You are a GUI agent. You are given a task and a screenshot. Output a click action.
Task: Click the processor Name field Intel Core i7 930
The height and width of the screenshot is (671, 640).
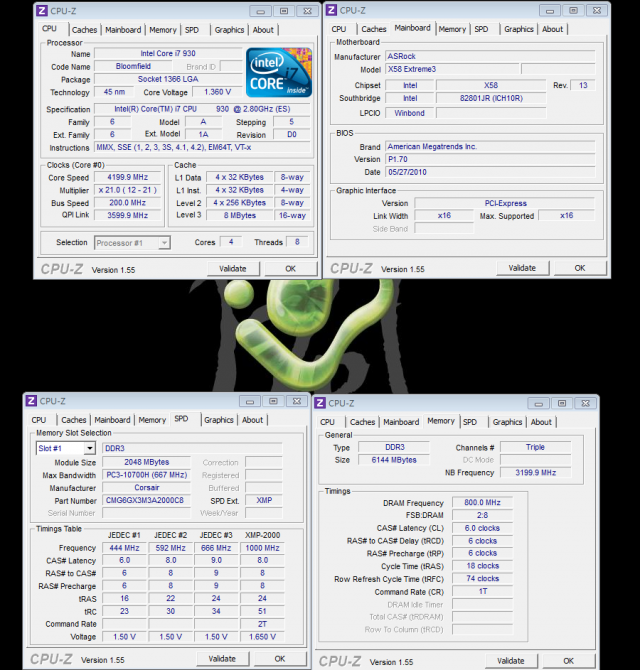coord(168,53)
